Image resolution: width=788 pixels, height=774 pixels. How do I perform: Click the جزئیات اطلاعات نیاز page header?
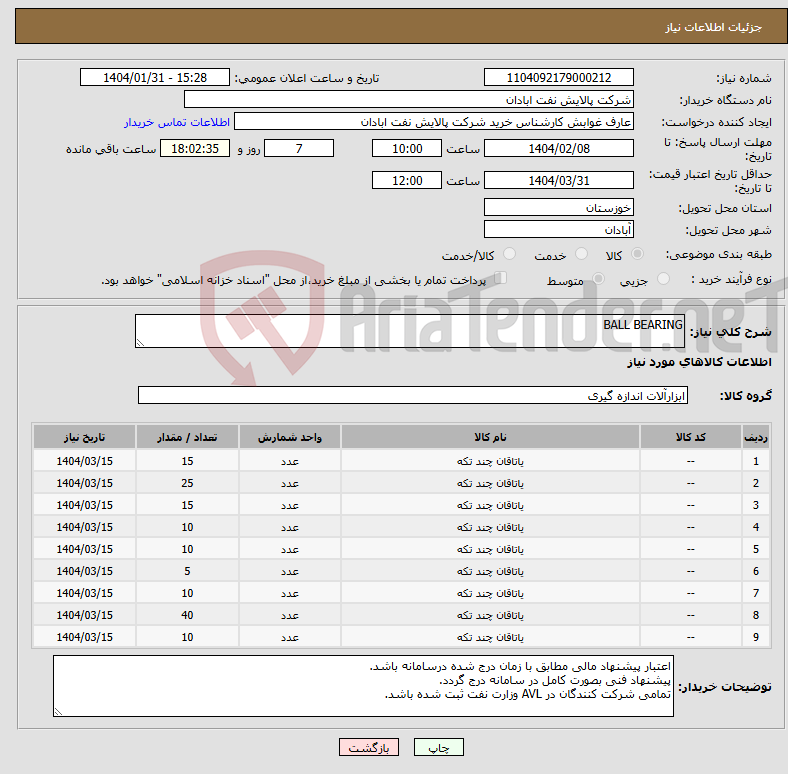coord(713,27)
